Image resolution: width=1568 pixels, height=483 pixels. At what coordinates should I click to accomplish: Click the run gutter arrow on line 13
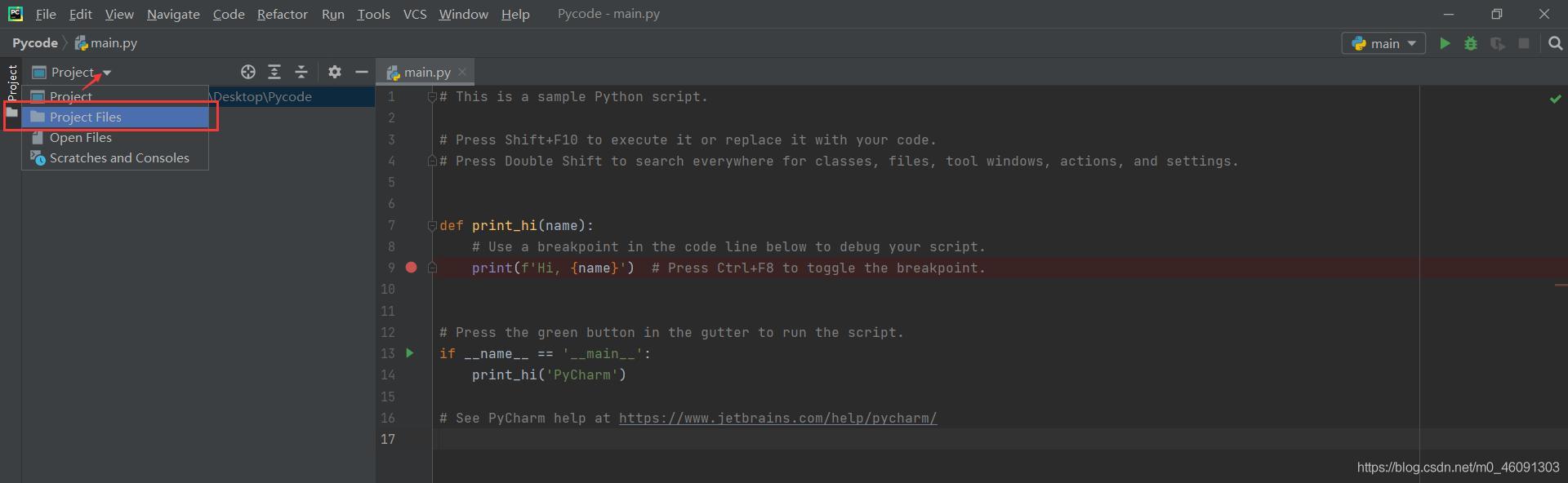pos(410,353)
